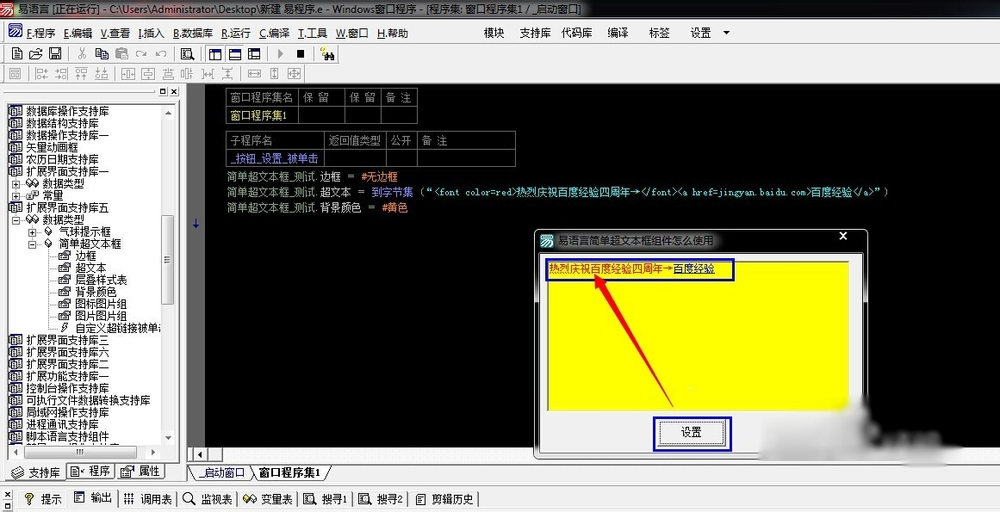
Task: Expand the 常量 tree node
Action: click(16, 196)
